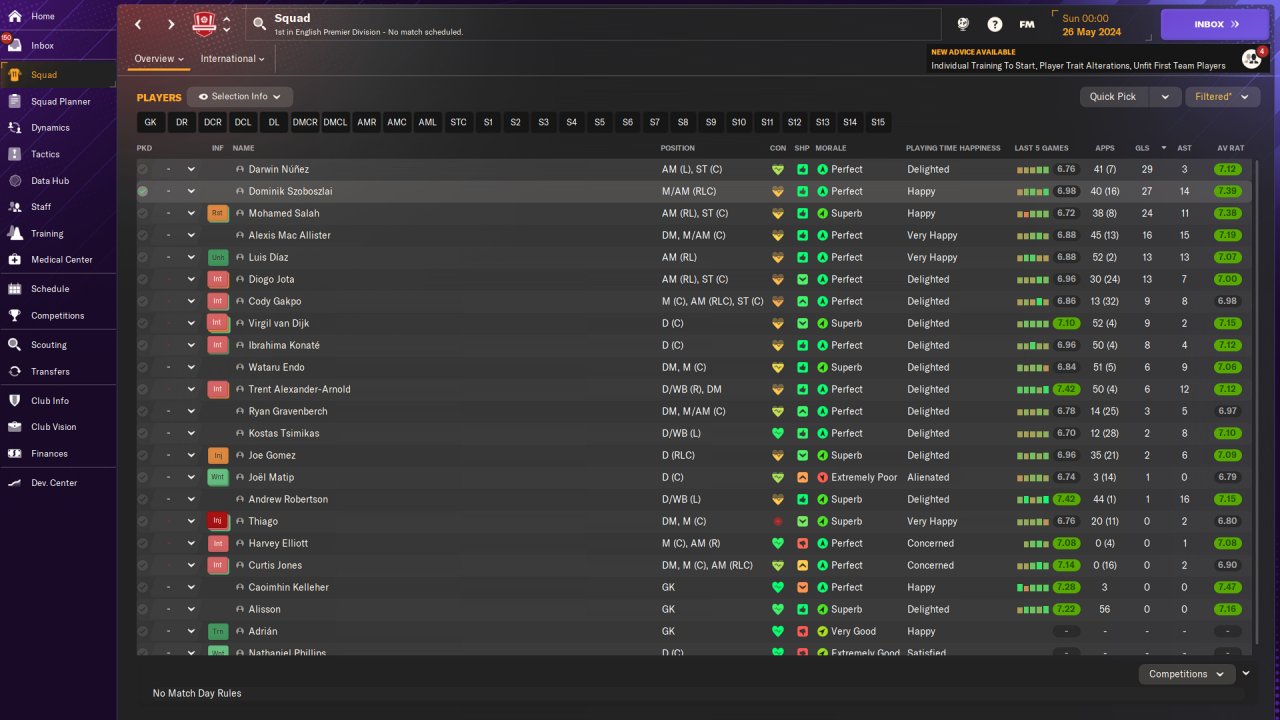Open Squad Planner in the sidebar
Viewport: 1280px width, 720px height.
pos(58,101)
